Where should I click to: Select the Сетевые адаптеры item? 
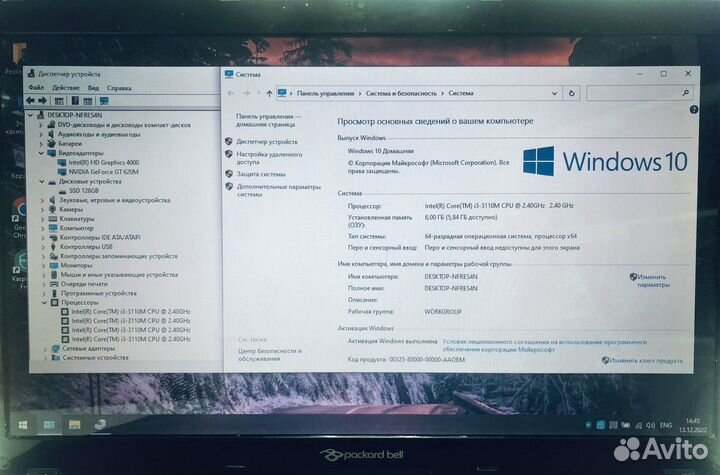(x=89, y=348)
